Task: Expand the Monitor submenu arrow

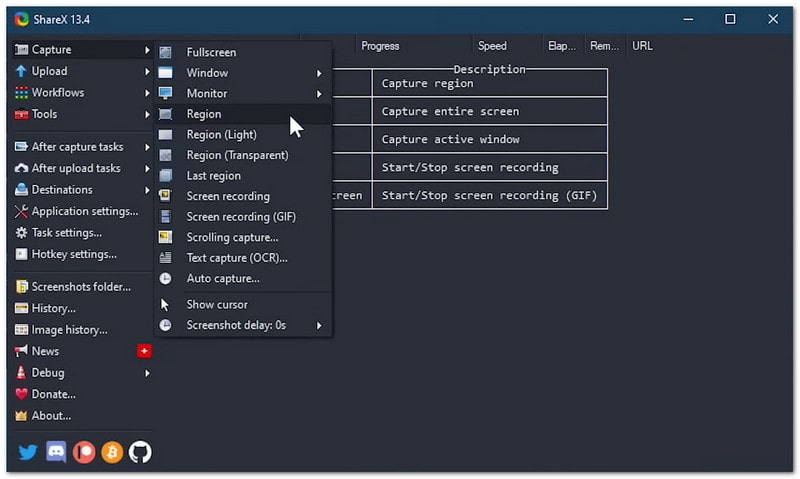Action: (x=319, y=94)
